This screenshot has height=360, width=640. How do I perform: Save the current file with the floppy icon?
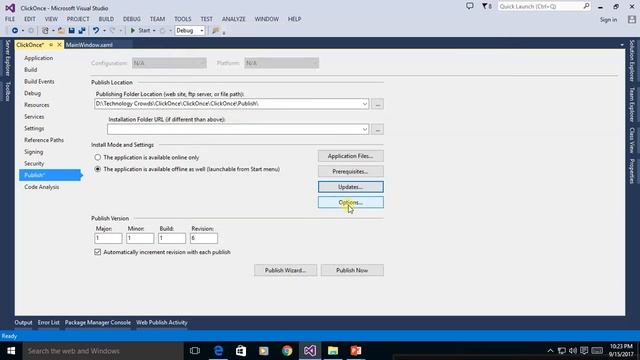(x=71, y=31)
